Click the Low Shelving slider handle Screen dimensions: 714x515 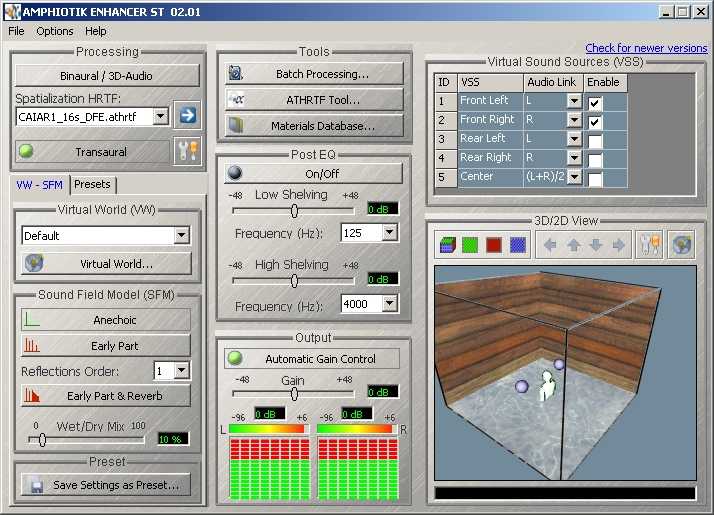pyautogui.click(x=294, y=211)
